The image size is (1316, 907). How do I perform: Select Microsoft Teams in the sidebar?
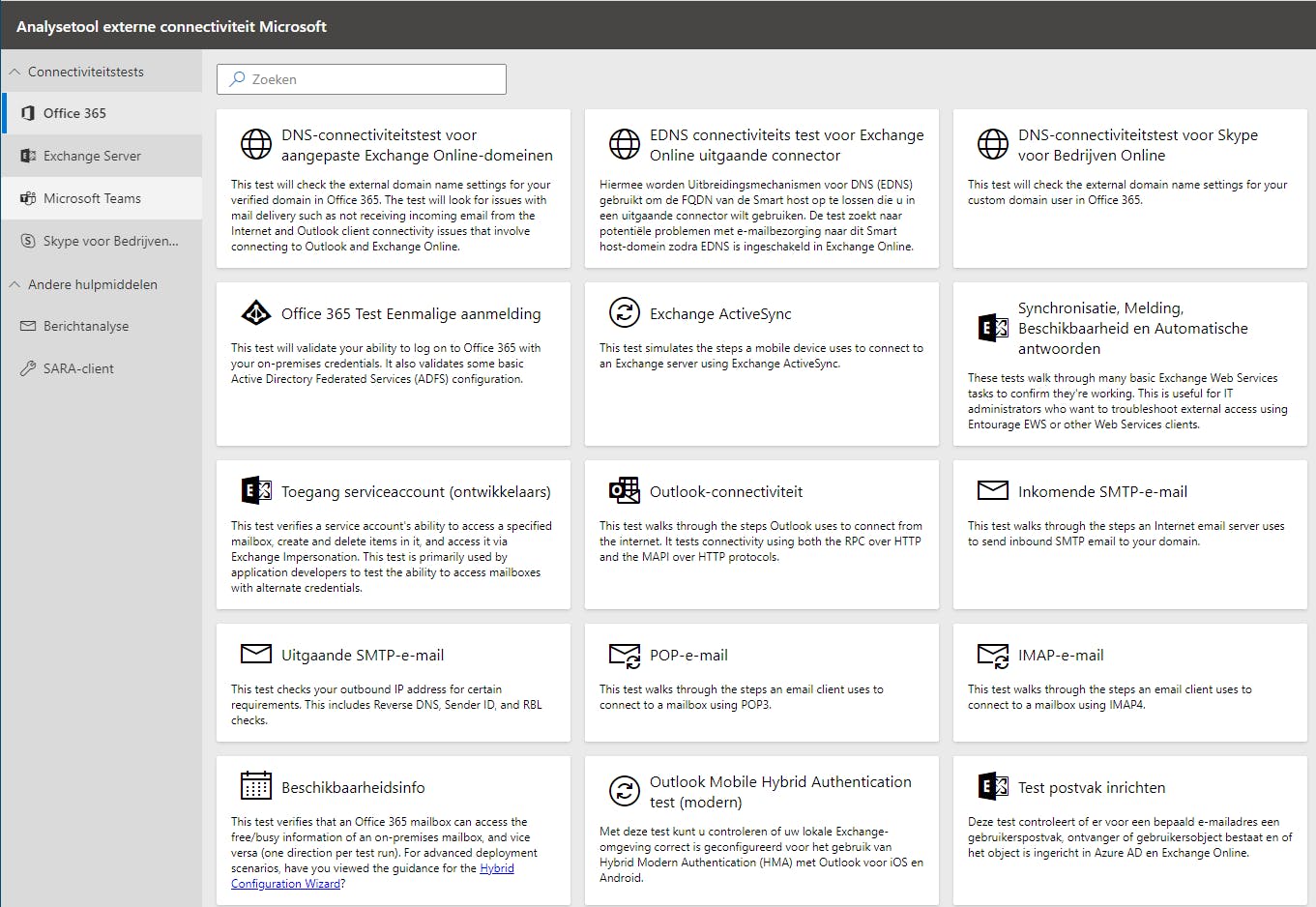click(x=102, y=198)
